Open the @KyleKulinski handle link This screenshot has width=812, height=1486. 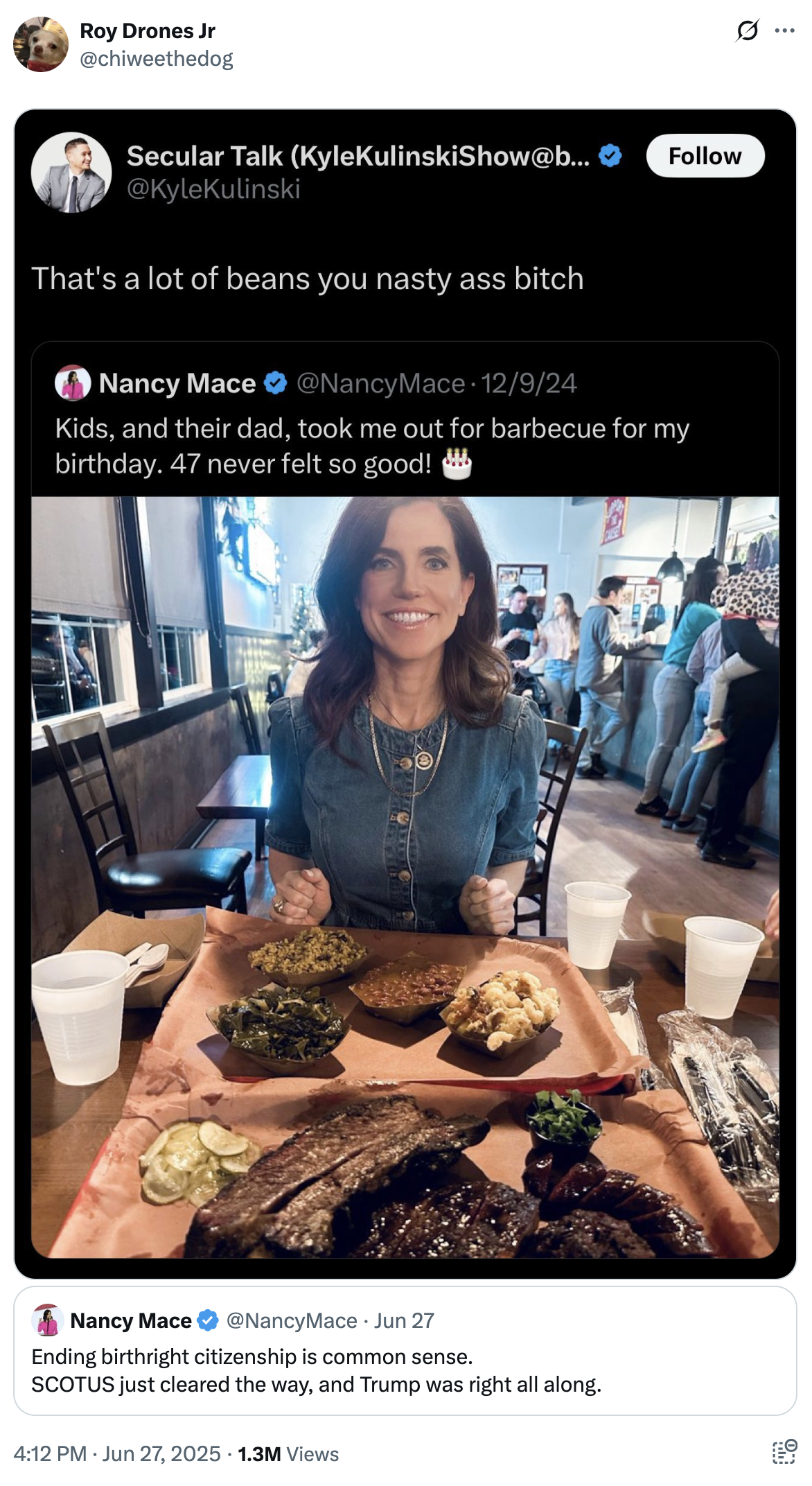click(213, 189)
